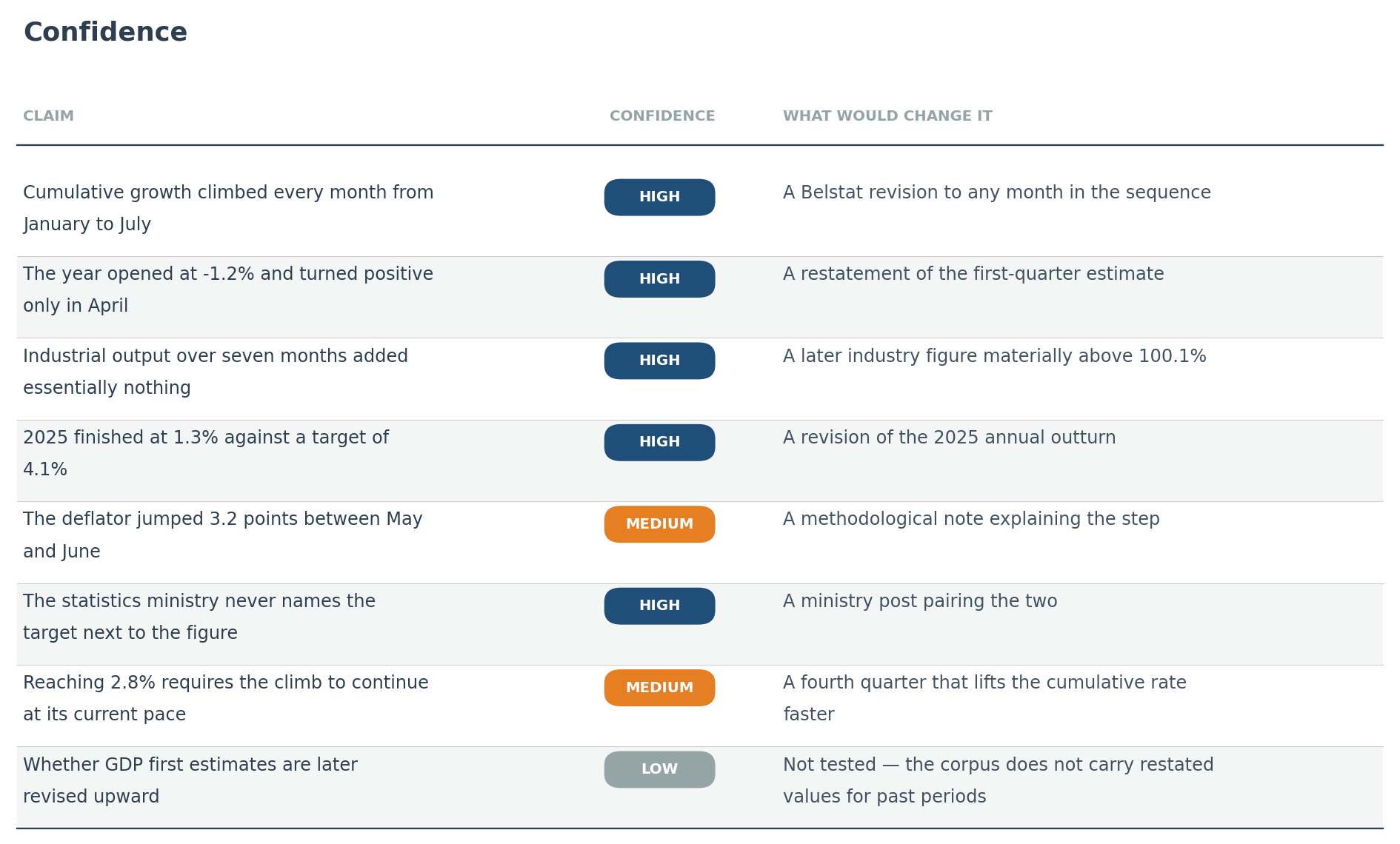Click MEDIUM badge for deflator jump claim
The image size is (1400, 844).
[659, 524]
